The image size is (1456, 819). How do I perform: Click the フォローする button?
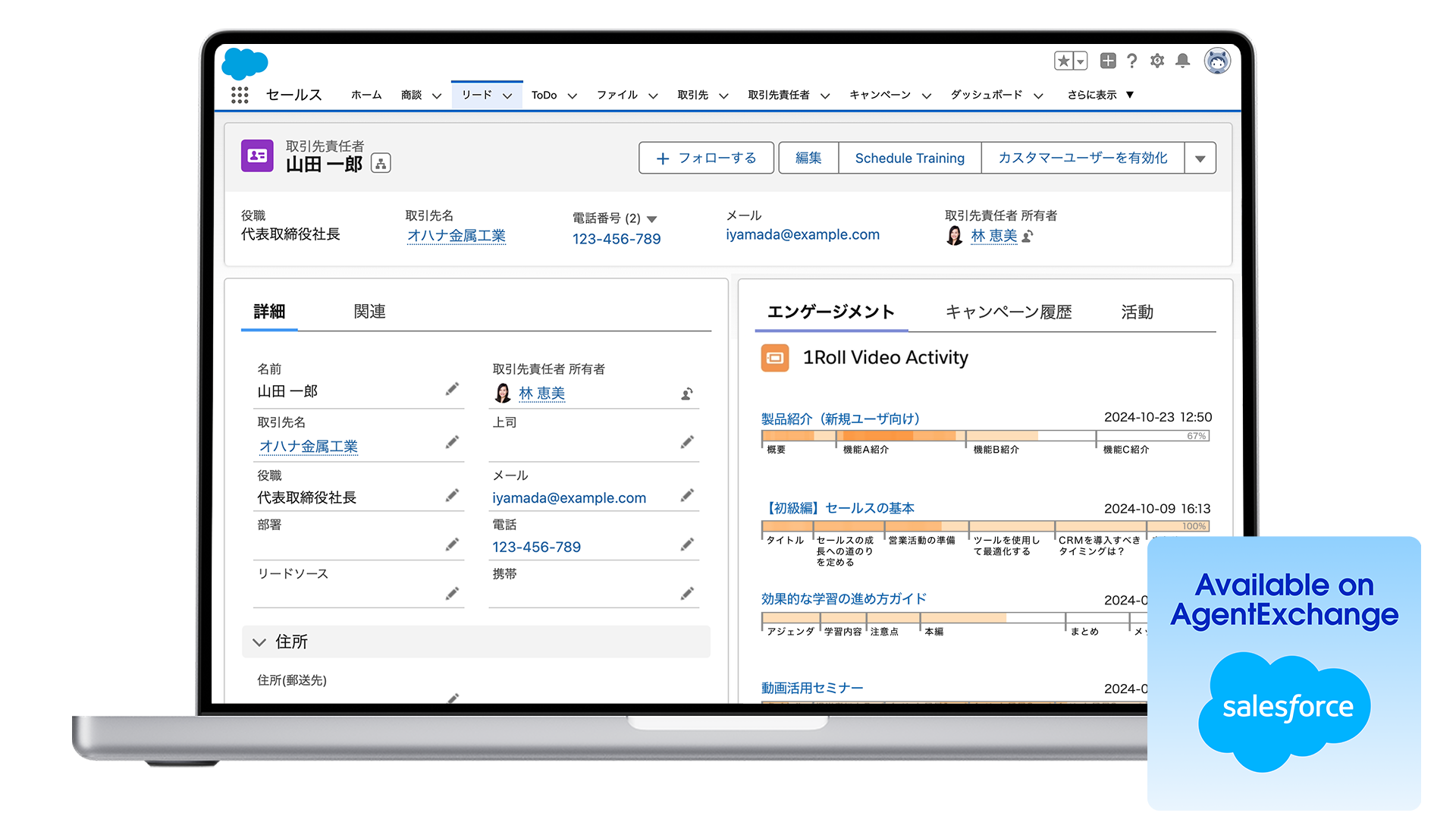coord(706,158)
